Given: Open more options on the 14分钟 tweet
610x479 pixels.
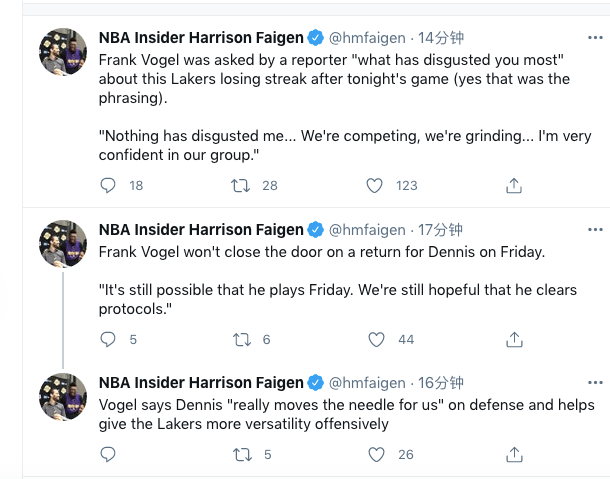Looking at the screenshot, I should (595, 38).
